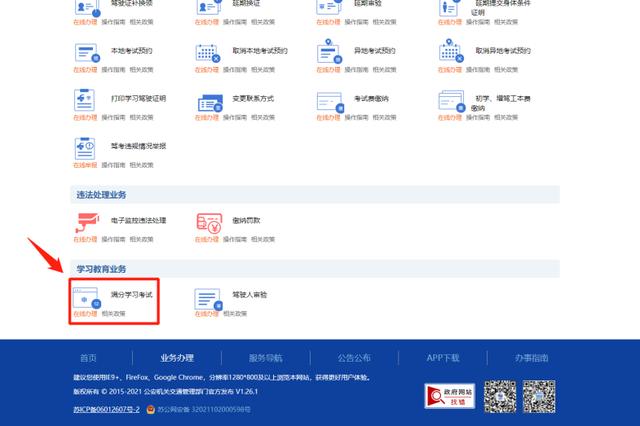Click the 电子监控违法处理 title text

pos(138,220)
